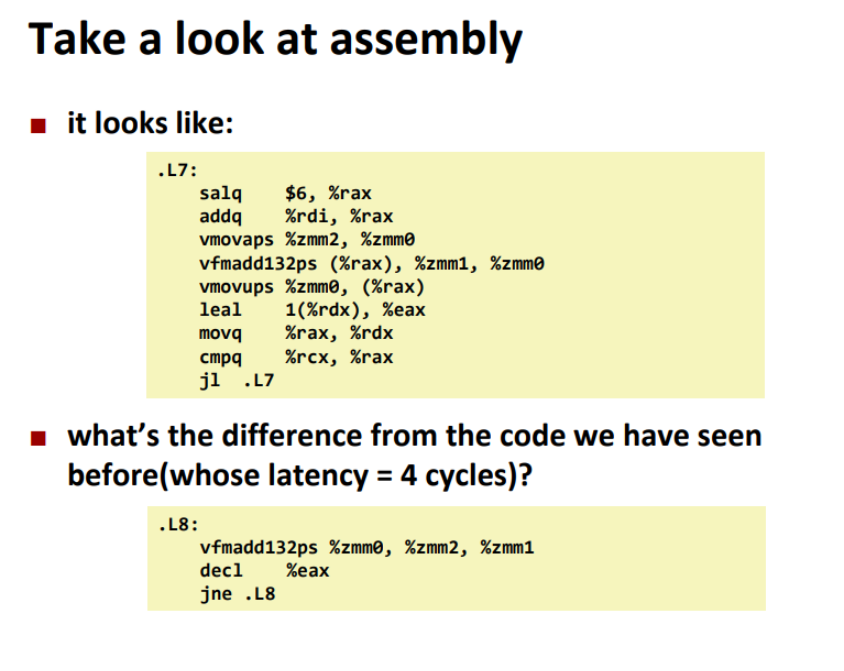Click the 'decl %eax' instruction line
The height and width of the screenshot is (671, 844).
tap(264, 571)
